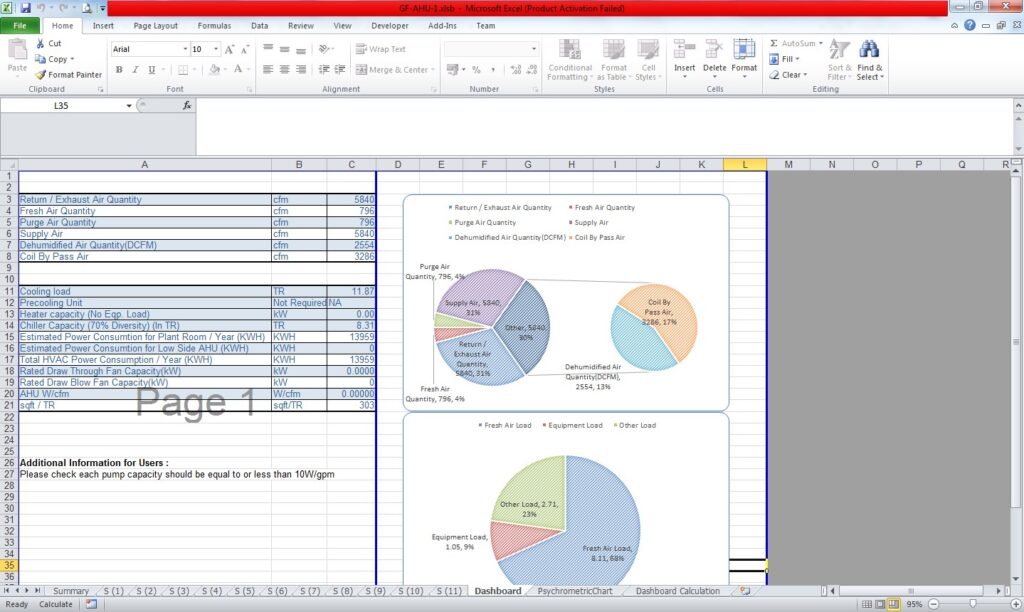1024x612 pixels.
Task: Click the Percent Style icon
Action: point(476,70)
